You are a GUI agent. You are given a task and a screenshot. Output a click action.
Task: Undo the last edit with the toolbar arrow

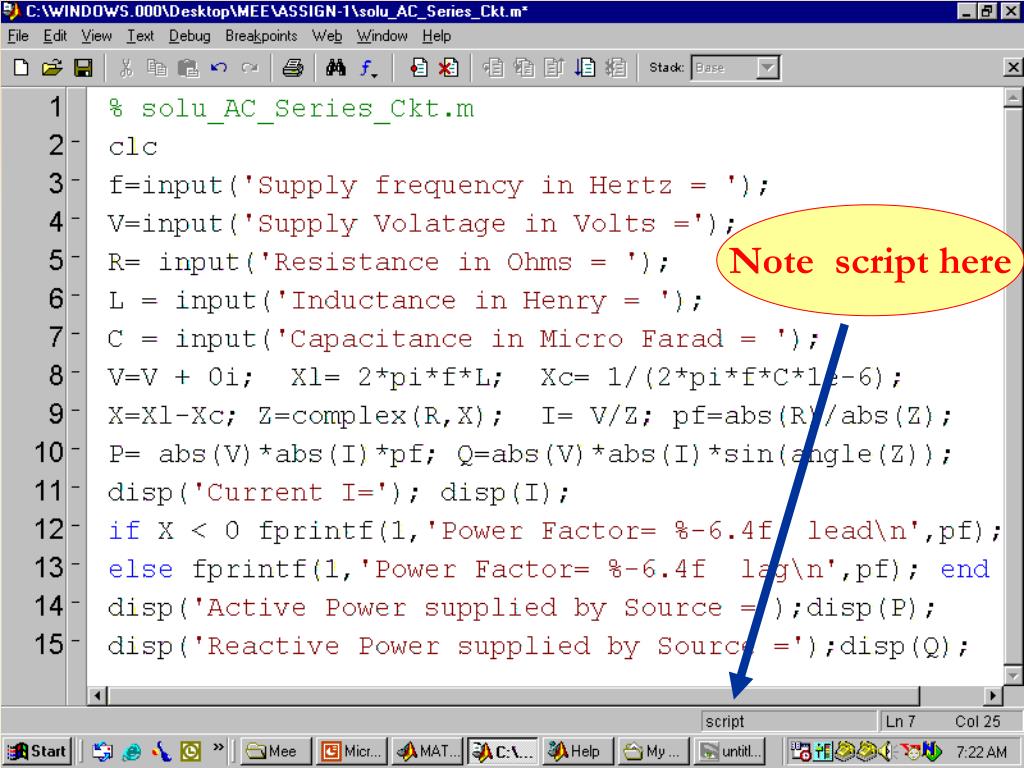[219, 67]
